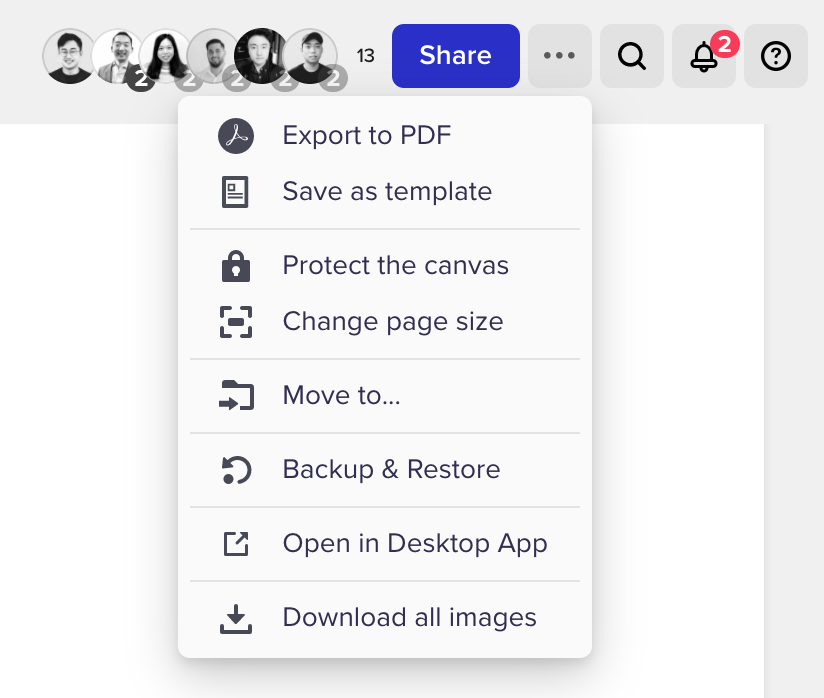Choose Move to... menu entry
This screenshot has height=698, width=824.
pyautogui.click(x=341, y=396)
